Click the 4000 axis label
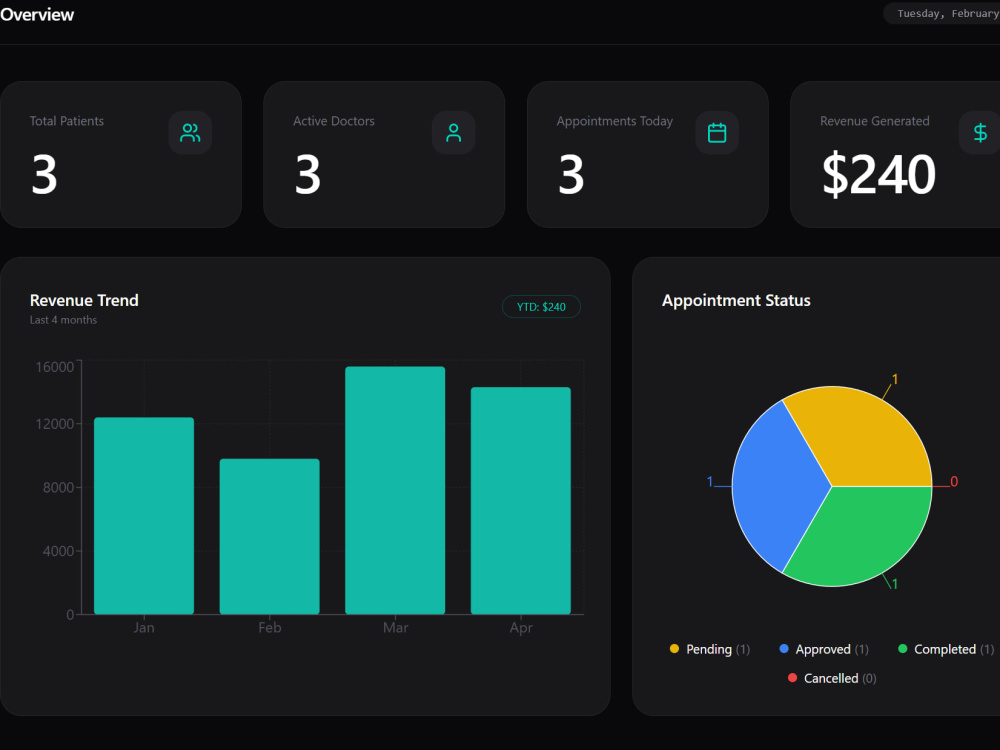The width and height of the screenshot is (1000, 750). (x=58, y=551)
